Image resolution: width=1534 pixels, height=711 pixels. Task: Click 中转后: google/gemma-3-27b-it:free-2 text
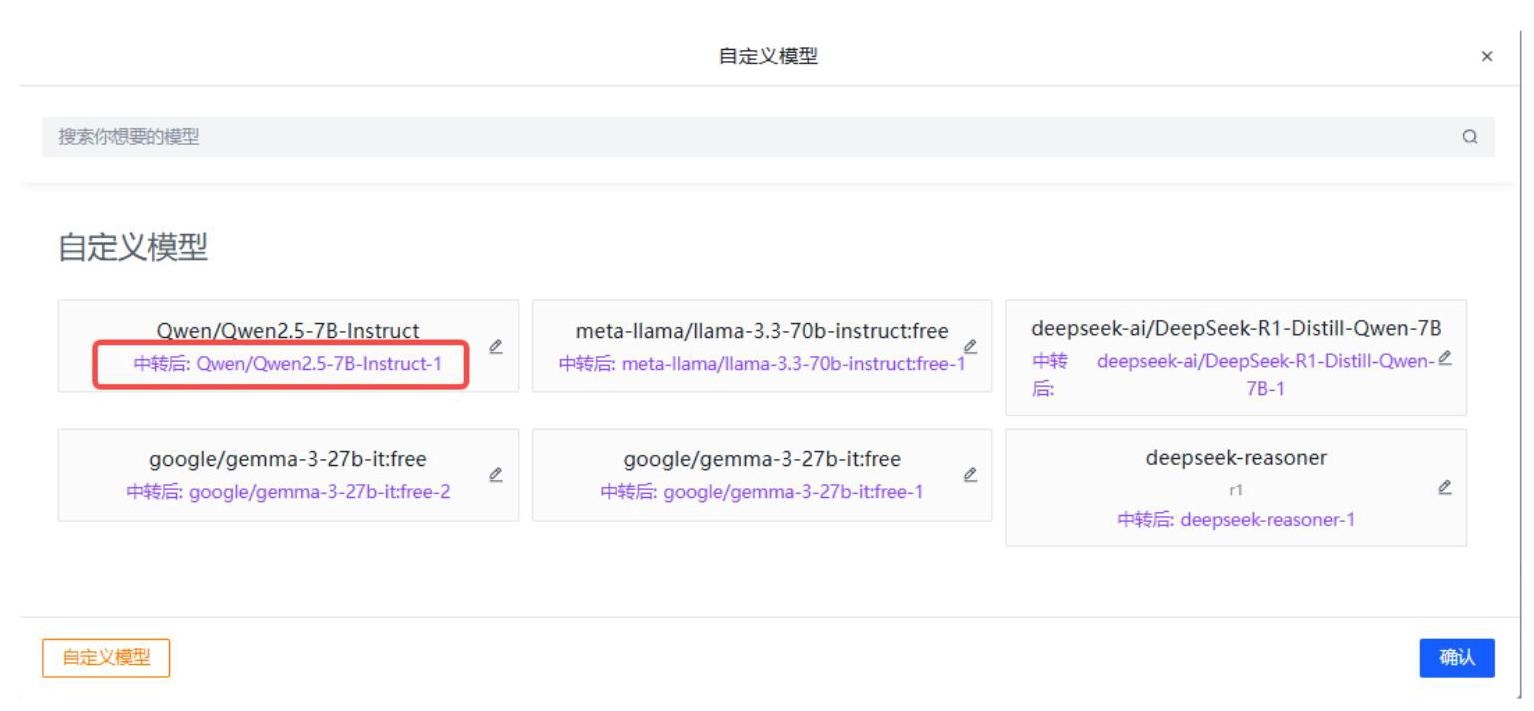click(x=288, y=492)
